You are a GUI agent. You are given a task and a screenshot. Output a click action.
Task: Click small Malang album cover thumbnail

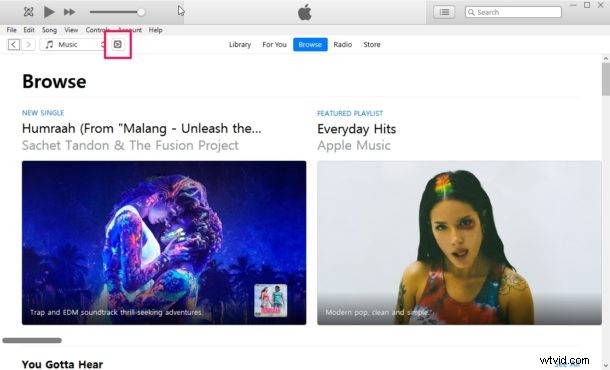pos(271,300)
